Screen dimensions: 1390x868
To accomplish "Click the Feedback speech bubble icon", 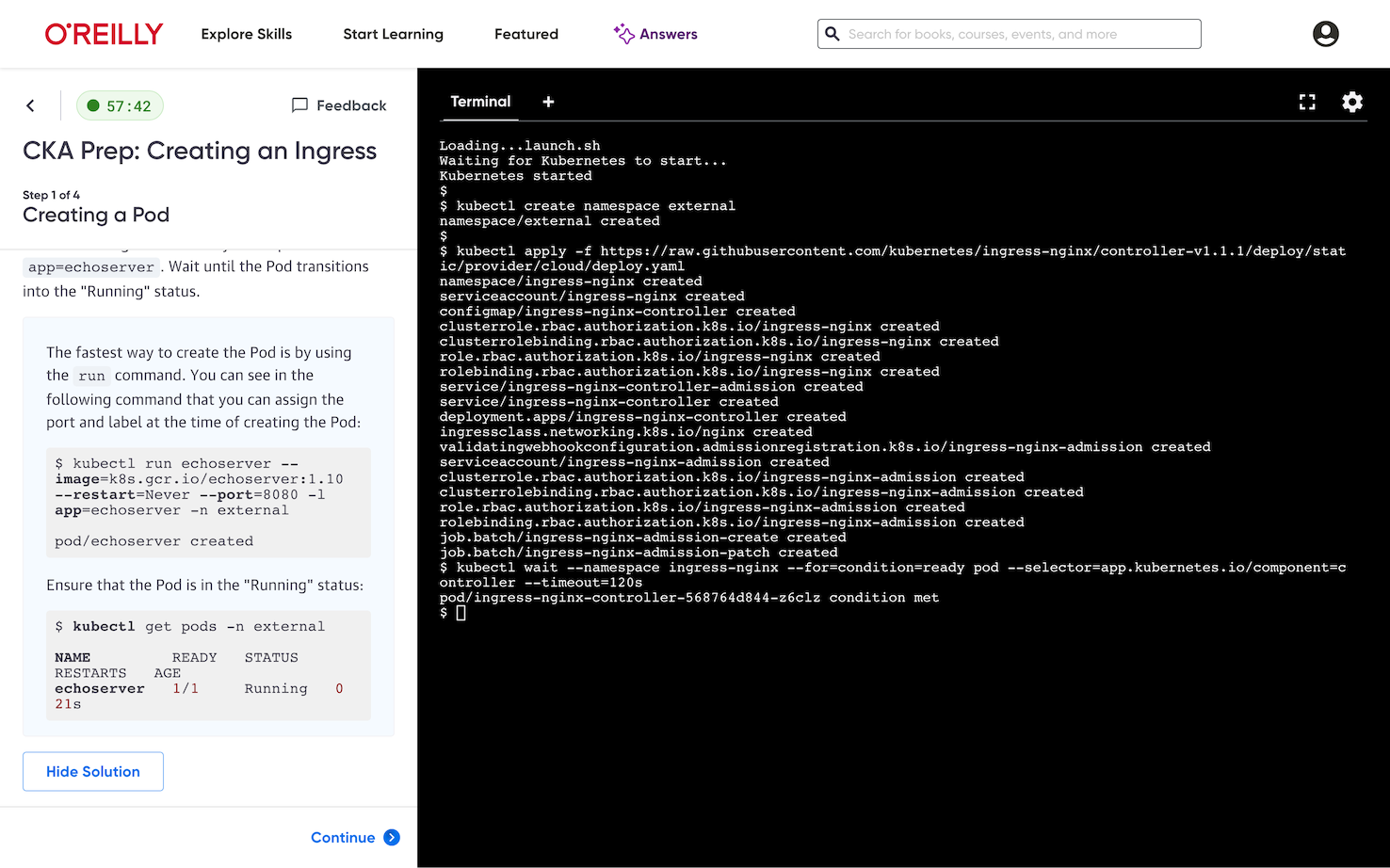I will click(x=299, y=105).
